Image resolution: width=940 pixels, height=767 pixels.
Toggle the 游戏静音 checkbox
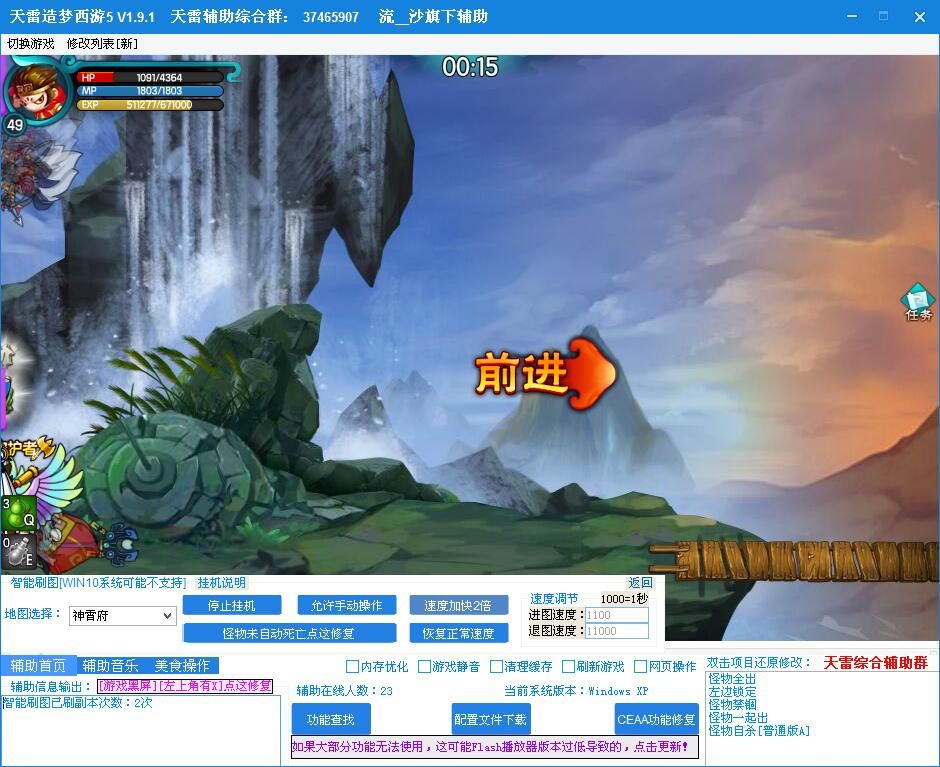[449, 667]
